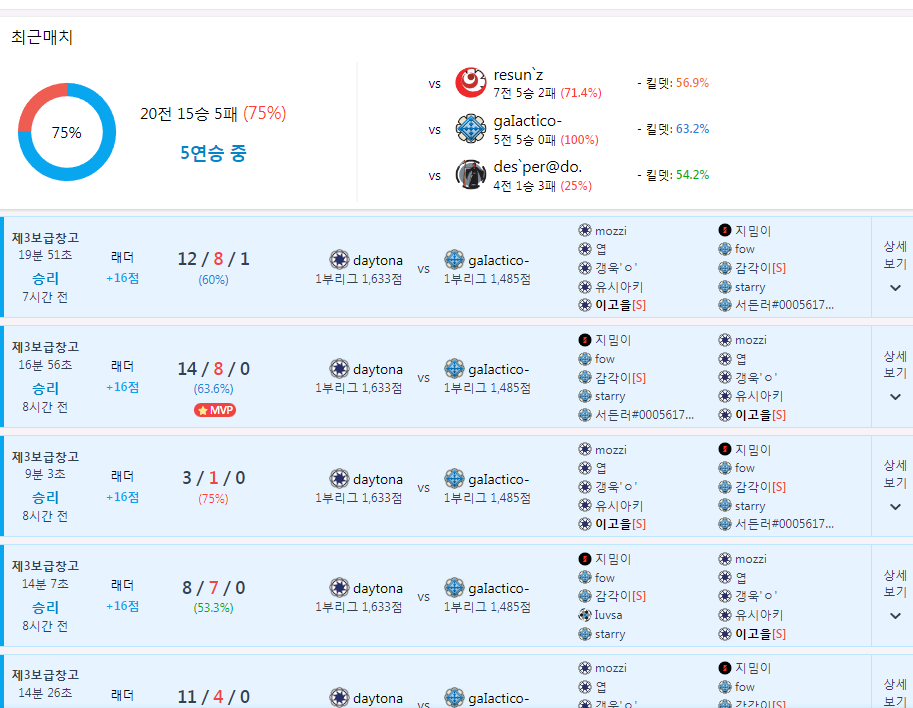Click red icon beside 지밈이 in 9분 3초 match
Image resolution: width=913 pixels, height=708 pixels.
725,450
